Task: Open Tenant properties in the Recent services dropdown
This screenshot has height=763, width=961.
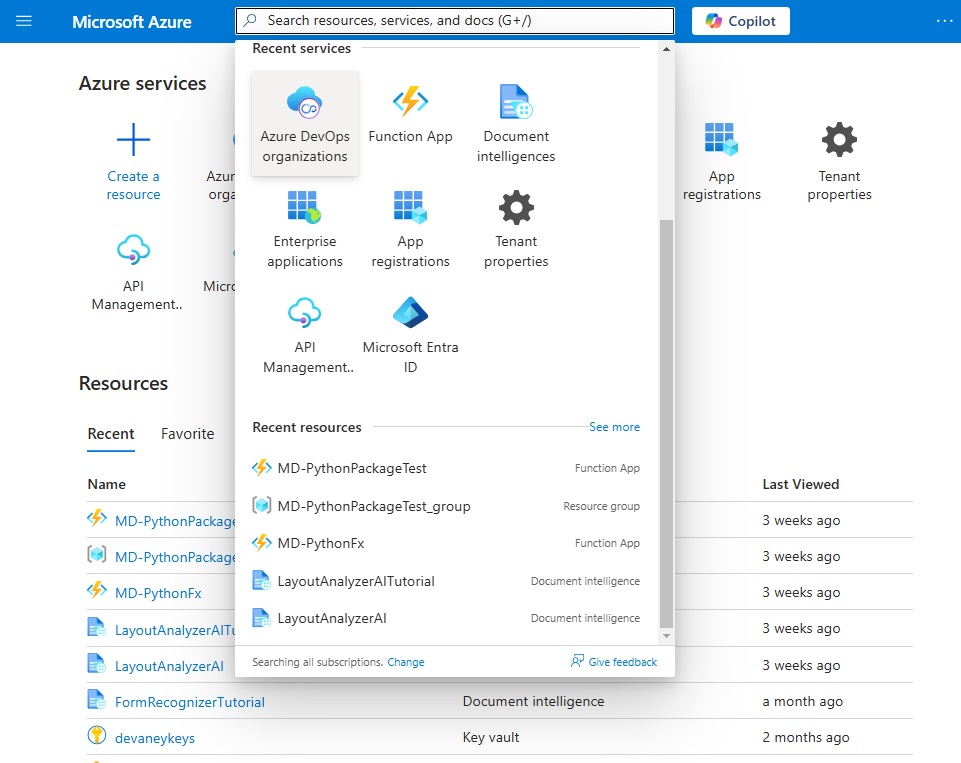Action: tap(516, 229)
